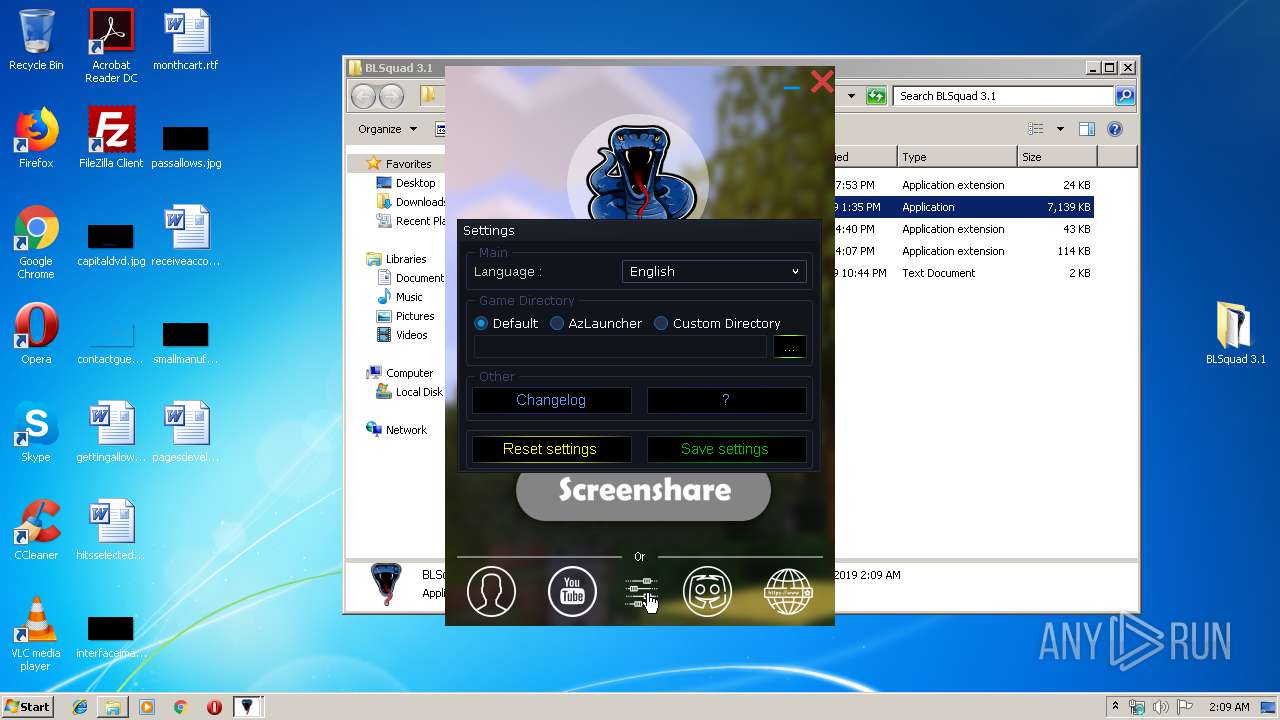Screen dimensions: 1280x720
Task: Click Save settings
Action: [x=726, y=449]
